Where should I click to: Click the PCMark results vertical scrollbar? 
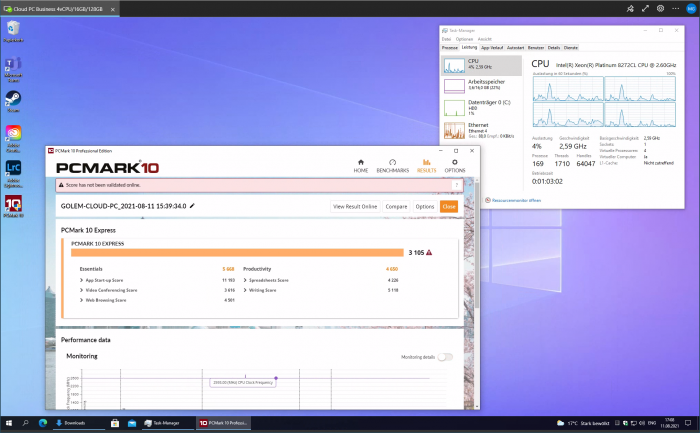476,246
